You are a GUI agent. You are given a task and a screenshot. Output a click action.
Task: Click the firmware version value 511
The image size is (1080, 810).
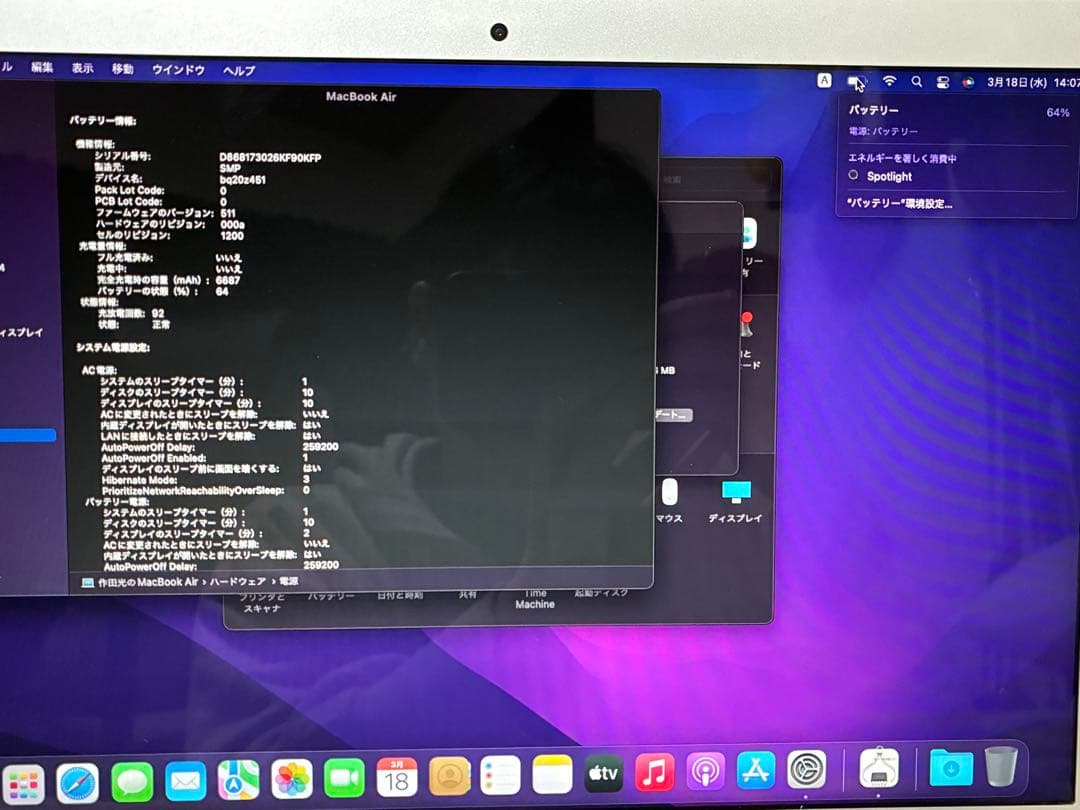coord(228,214)
